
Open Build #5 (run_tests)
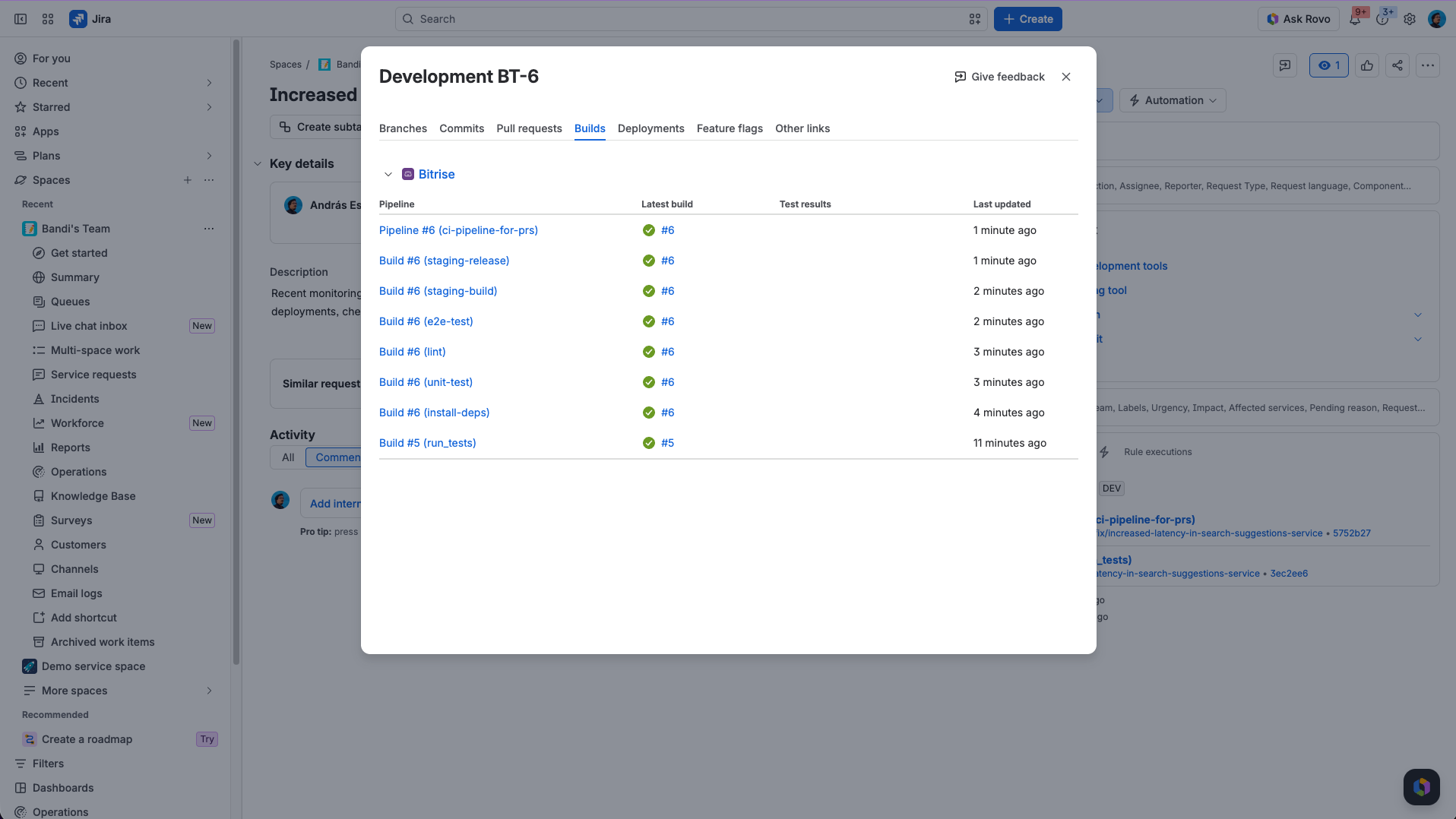pos(427,443)
